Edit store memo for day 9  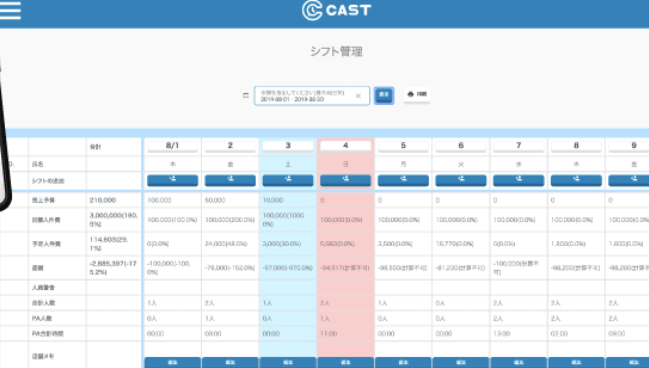[x=627, y=363]
